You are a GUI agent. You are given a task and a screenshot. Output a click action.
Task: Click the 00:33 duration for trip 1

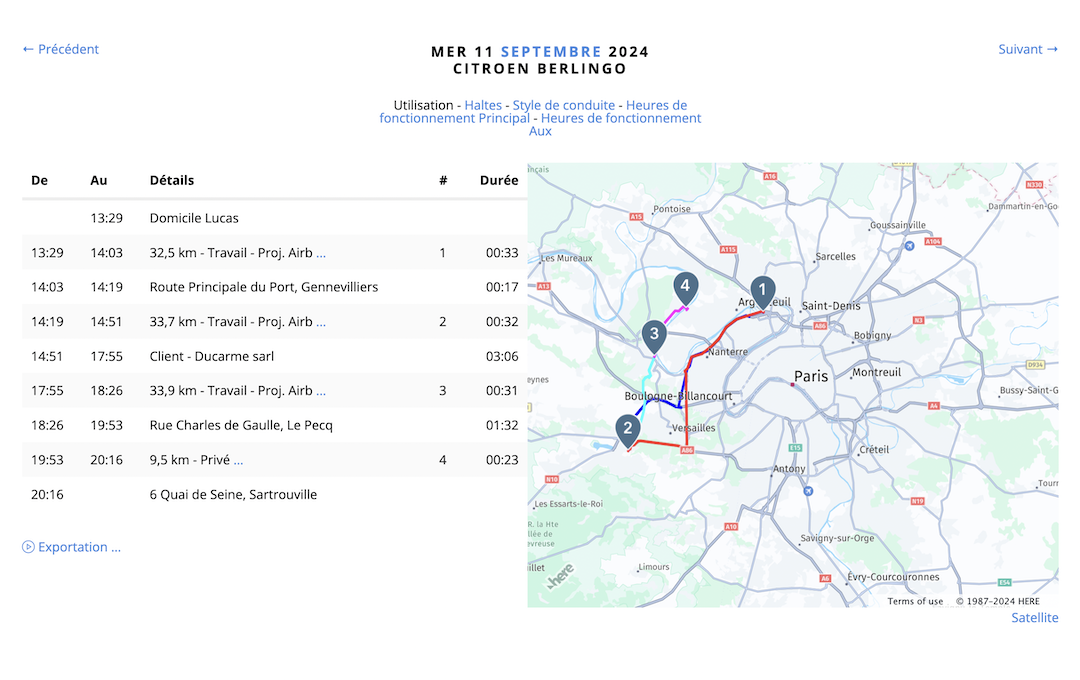(502, 253)
